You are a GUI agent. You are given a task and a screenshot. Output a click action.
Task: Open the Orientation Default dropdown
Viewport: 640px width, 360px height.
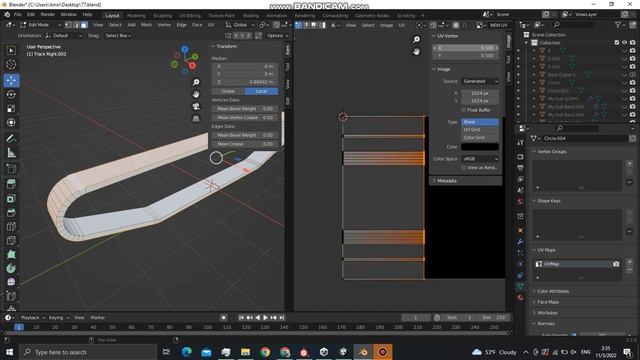click(63, 36)
